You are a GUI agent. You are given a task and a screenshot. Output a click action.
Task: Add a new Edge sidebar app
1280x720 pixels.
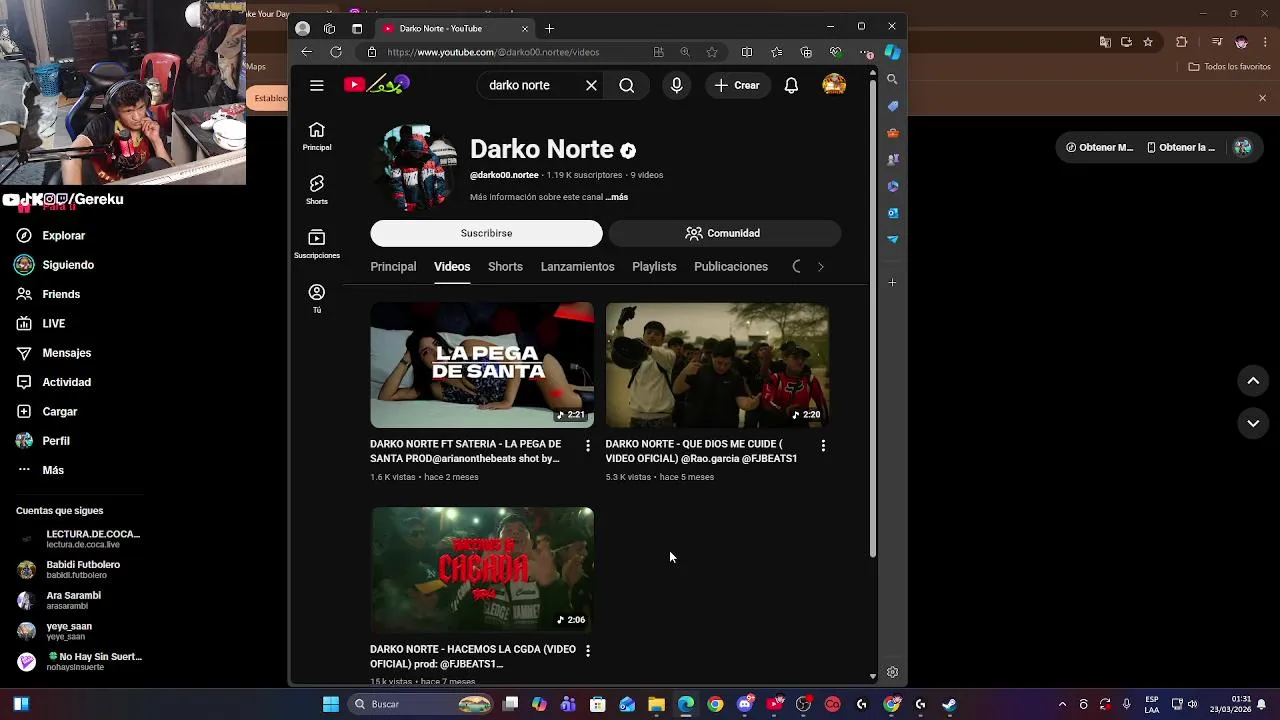click(893, 282)
